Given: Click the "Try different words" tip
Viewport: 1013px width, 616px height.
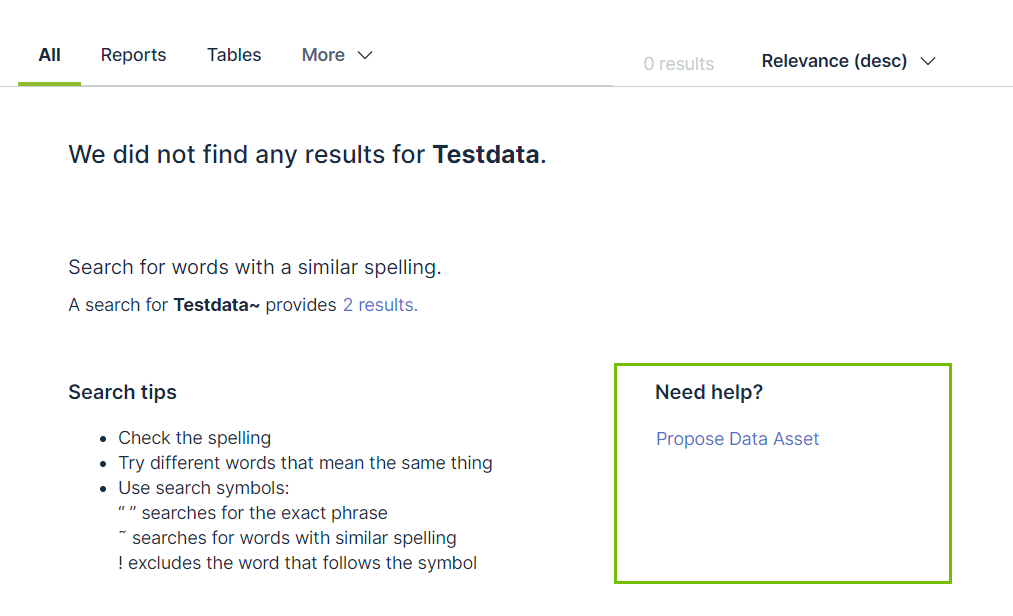Looking at the screenshot, I should coord(305,463).
